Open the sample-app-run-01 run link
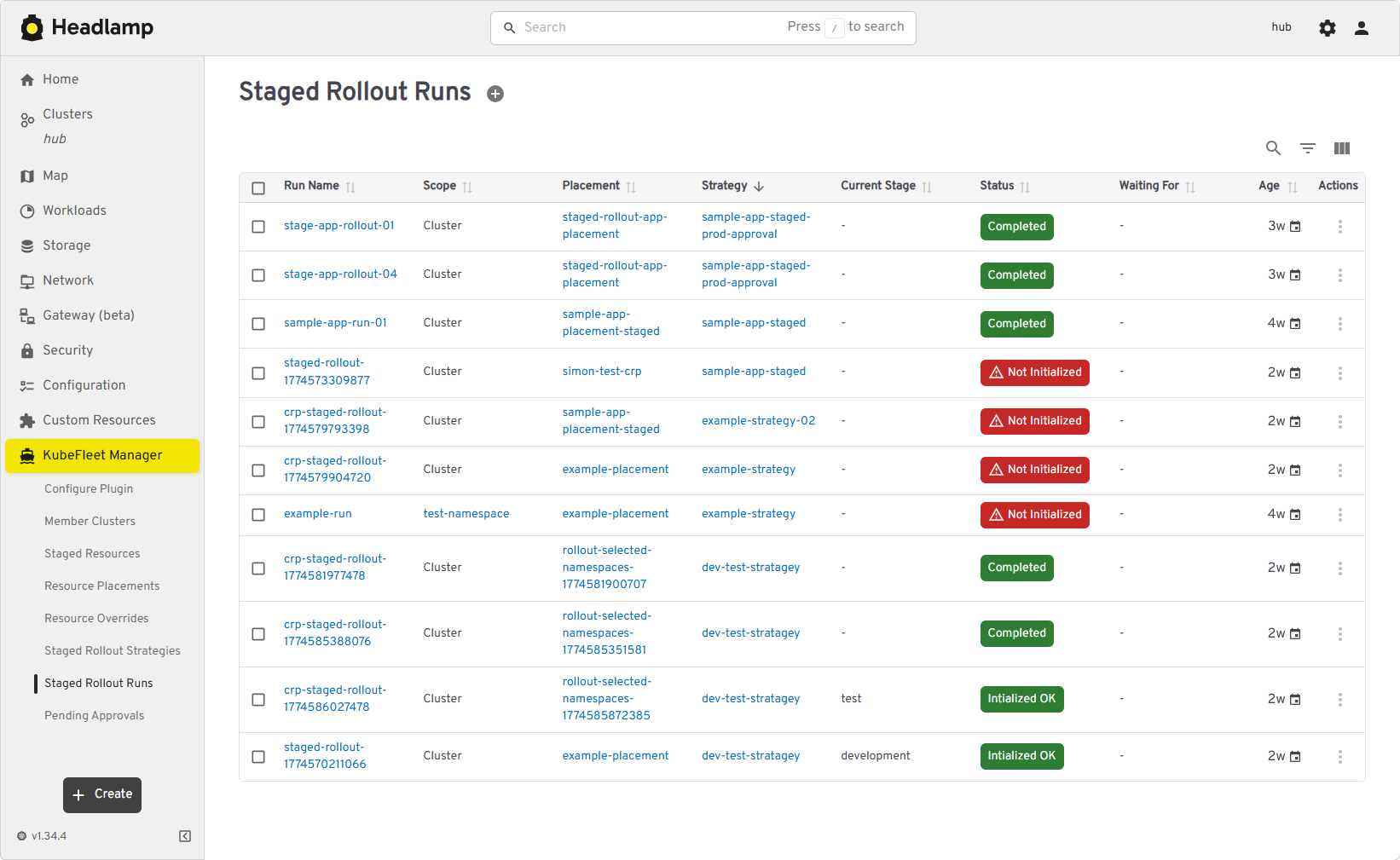The width and height of the screenshot is (1400, 860). (335, 323)
